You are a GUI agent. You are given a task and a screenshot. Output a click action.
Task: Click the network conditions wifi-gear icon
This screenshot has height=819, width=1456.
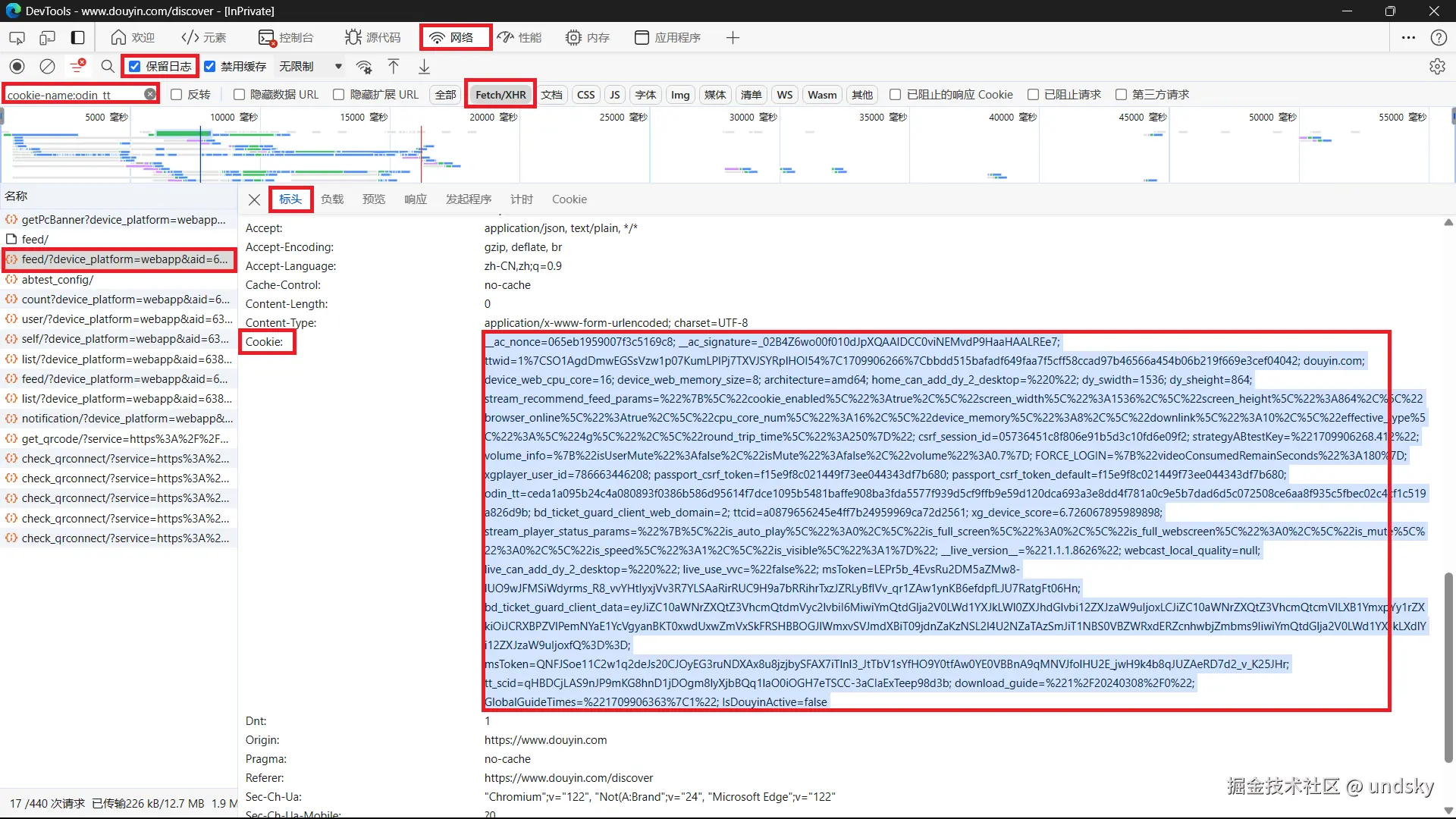(x=364, y=67)
